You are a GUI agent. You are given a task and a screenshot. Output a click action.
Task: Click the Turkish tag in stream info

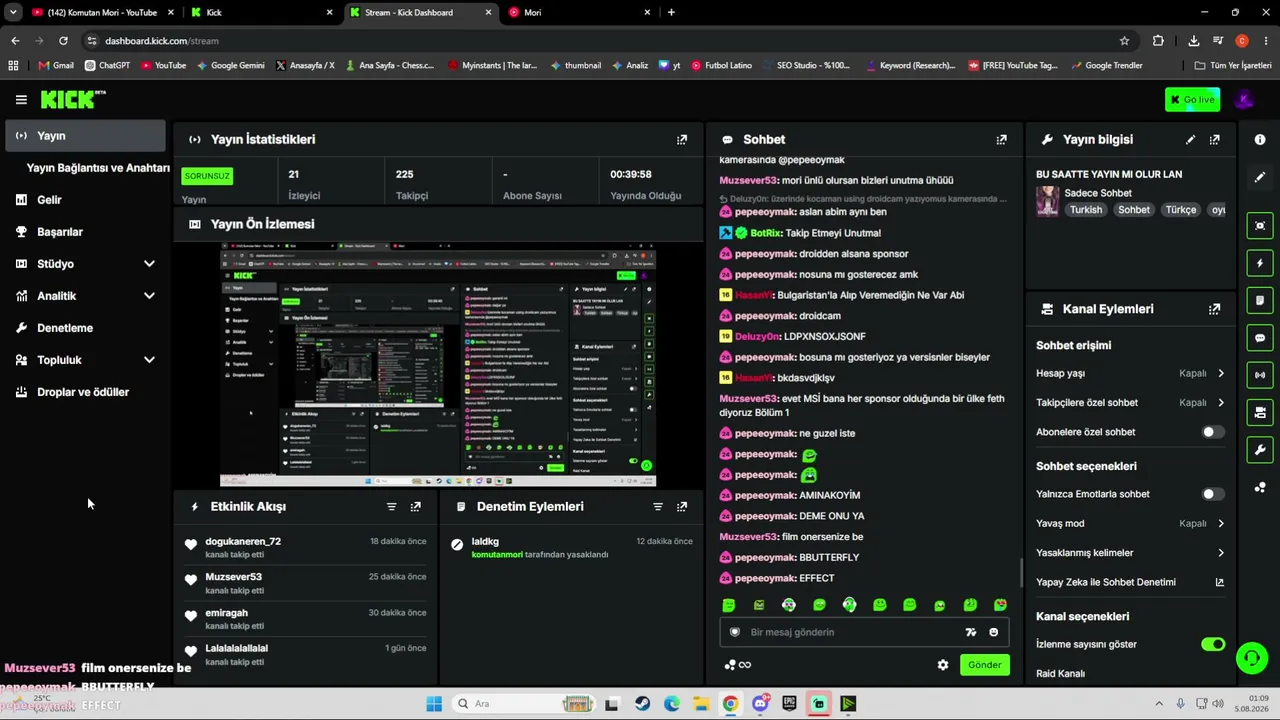point(1086,210)
